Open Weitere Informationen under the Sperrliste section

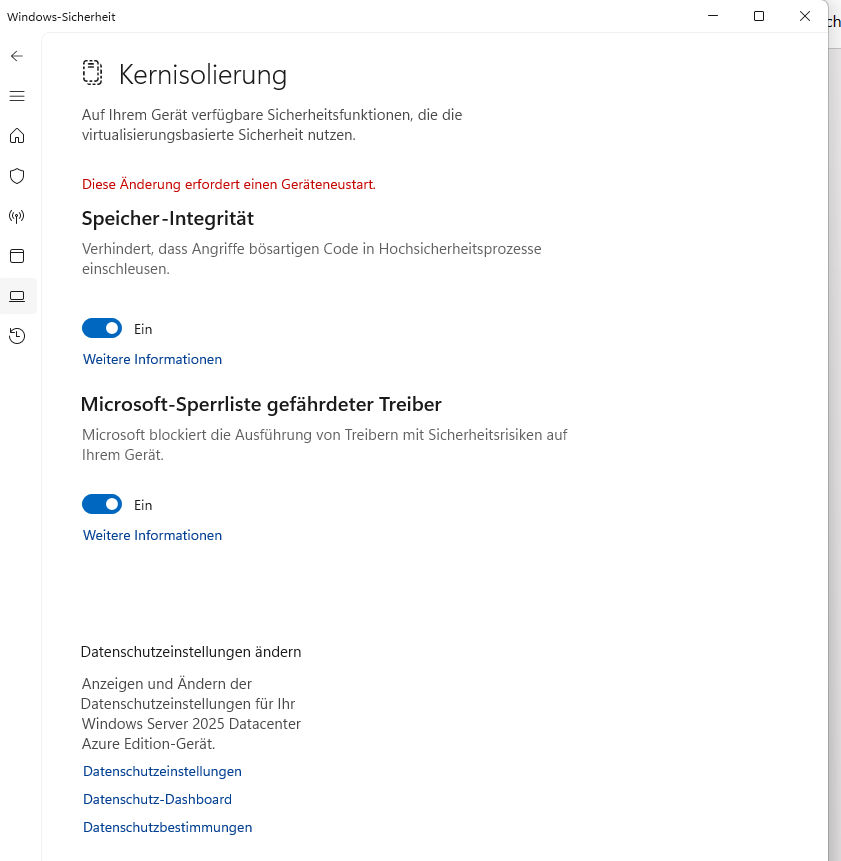point(152,535)
